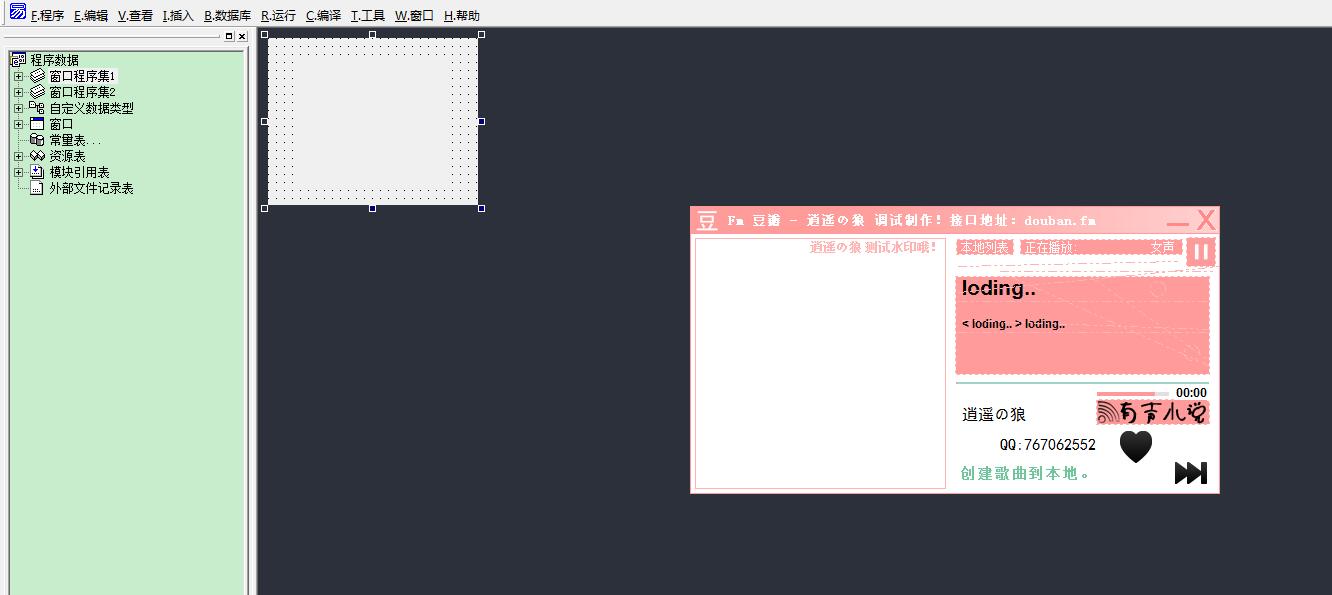Image resolution: width=1332 pixels, height=595 pixels.
Task: Open the I.插入 menu
Action: (178, 16)
